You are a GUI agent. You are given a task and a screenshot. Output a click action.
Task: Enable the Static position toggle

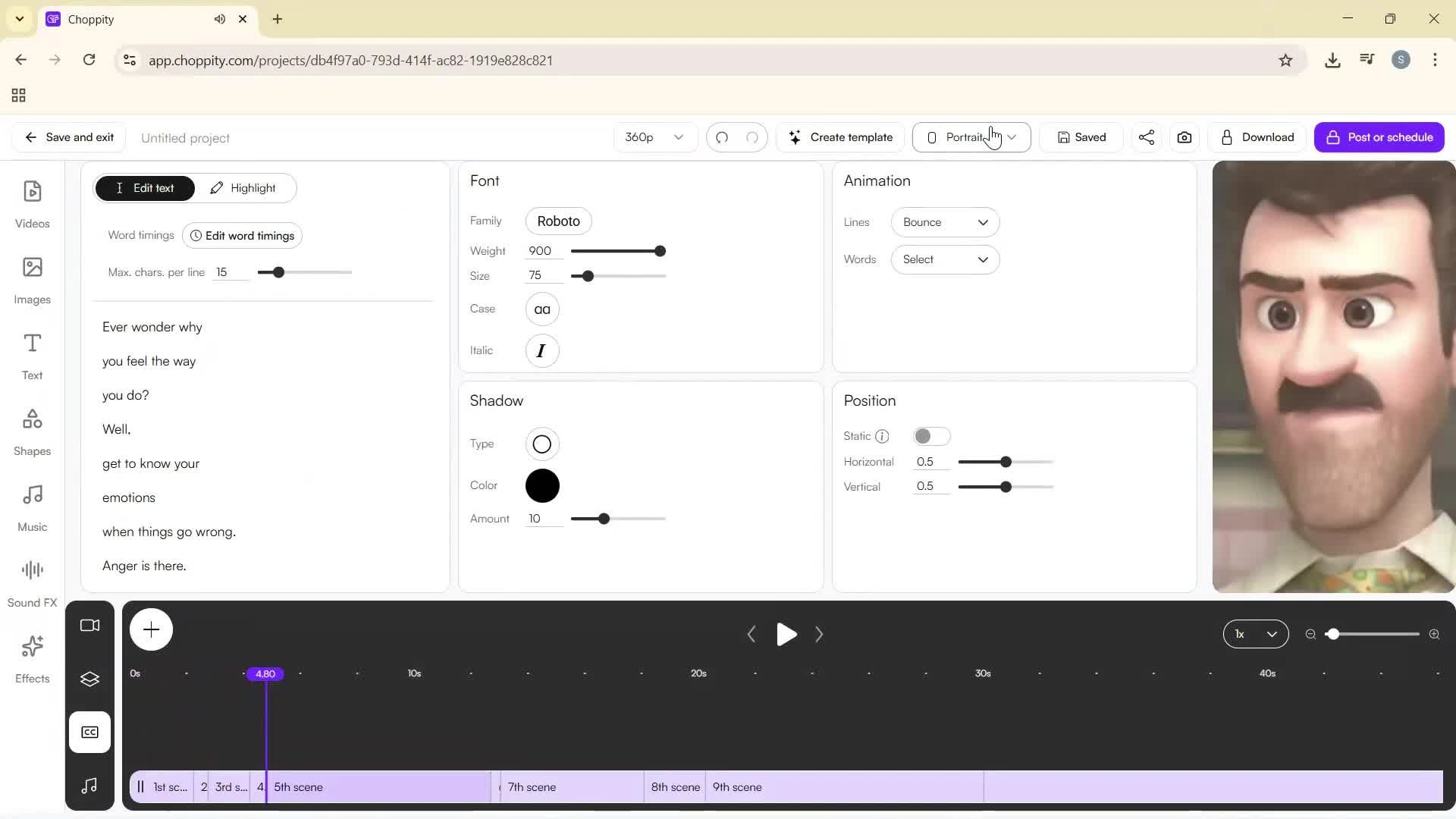[931, 436]
